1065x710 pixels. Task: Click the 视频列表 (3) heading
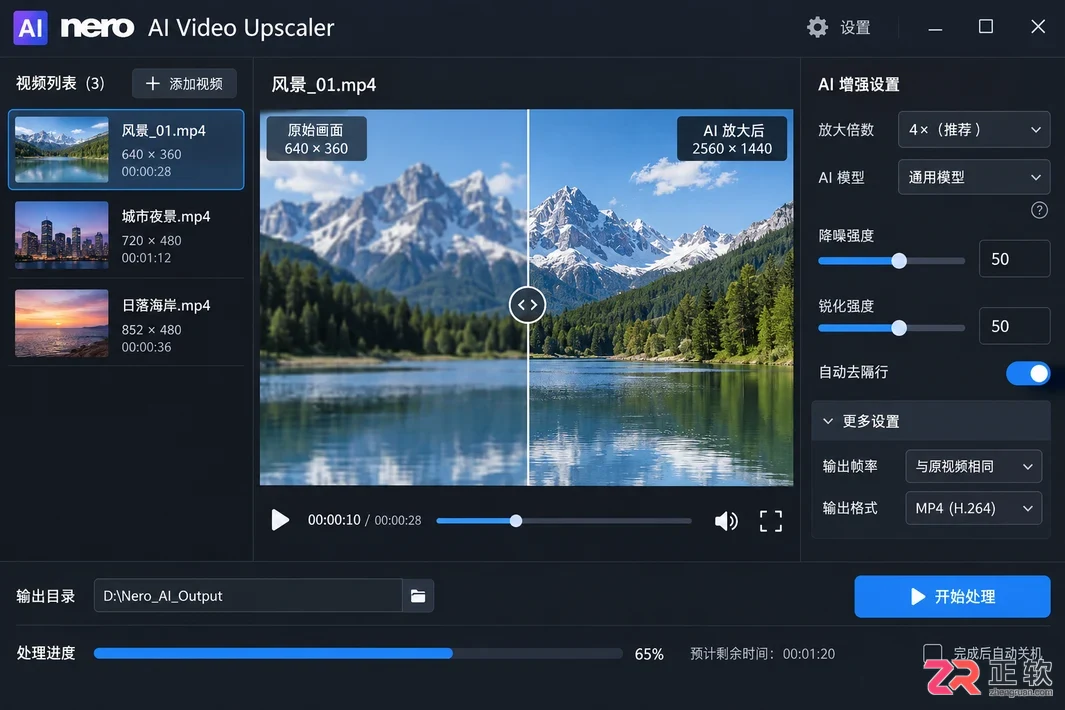60,84
